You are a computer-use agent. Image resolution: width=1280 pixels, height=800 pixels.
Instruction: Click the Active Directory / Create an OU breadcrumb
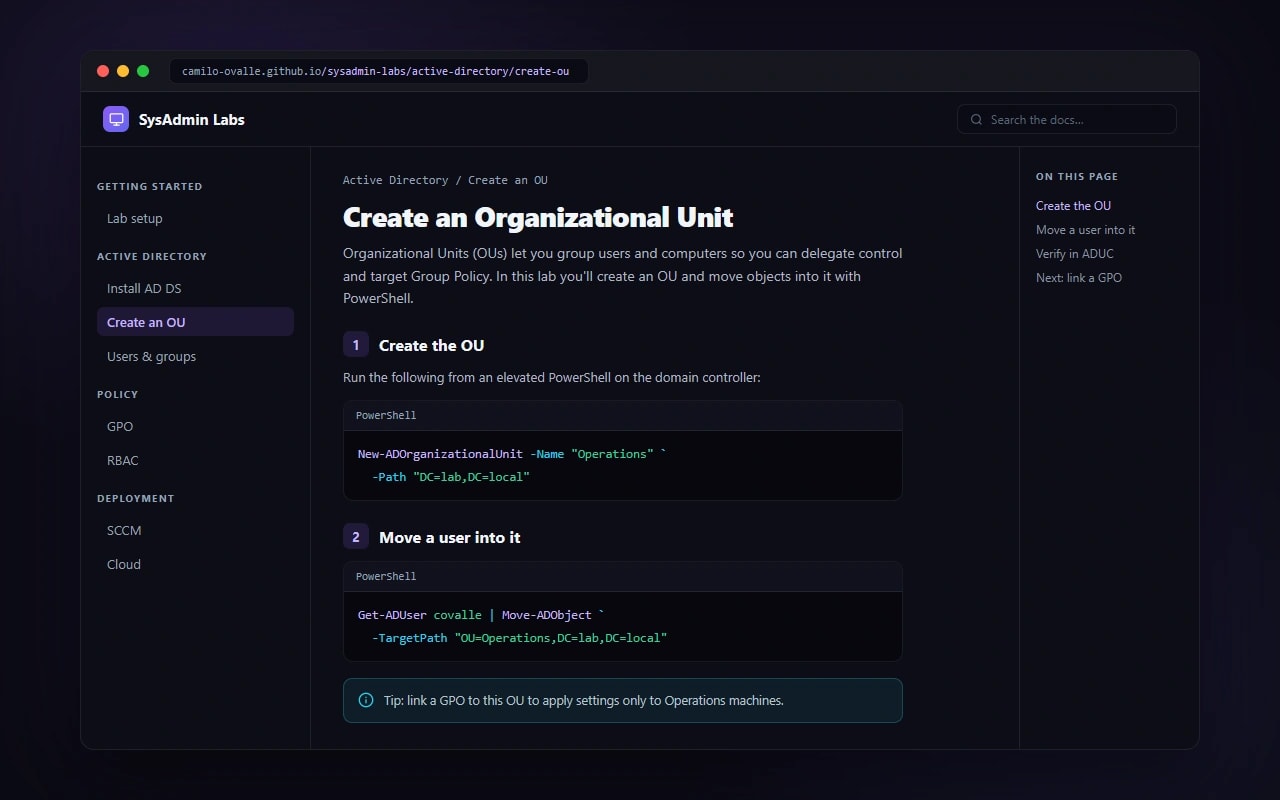click(445, 180)
